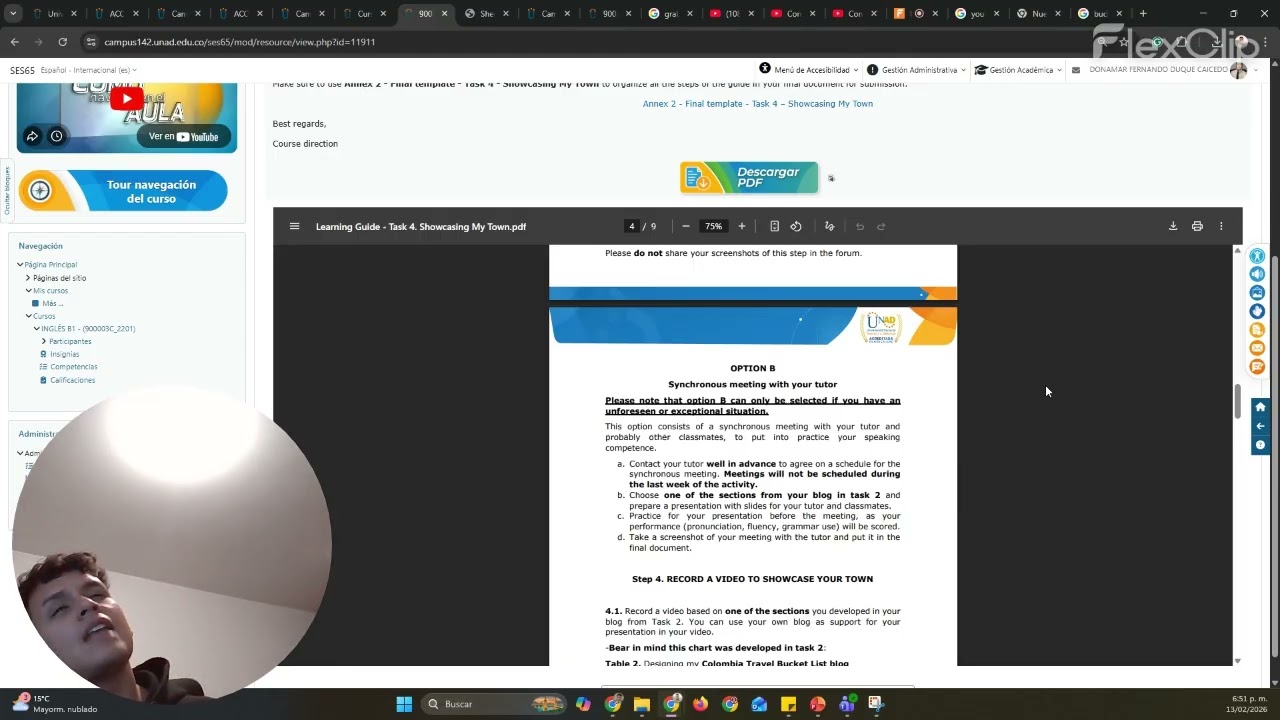Click the address bar URL
Viewport: 1280px width, 720px height.
click(x=240, y=42)
